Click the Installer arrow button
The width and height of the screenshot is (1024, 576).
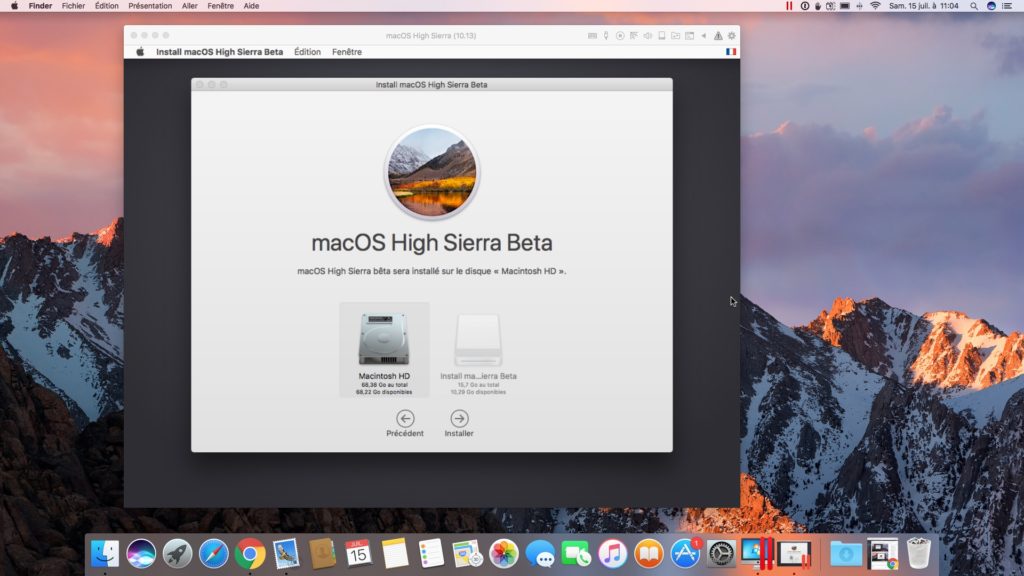point(459,418)
